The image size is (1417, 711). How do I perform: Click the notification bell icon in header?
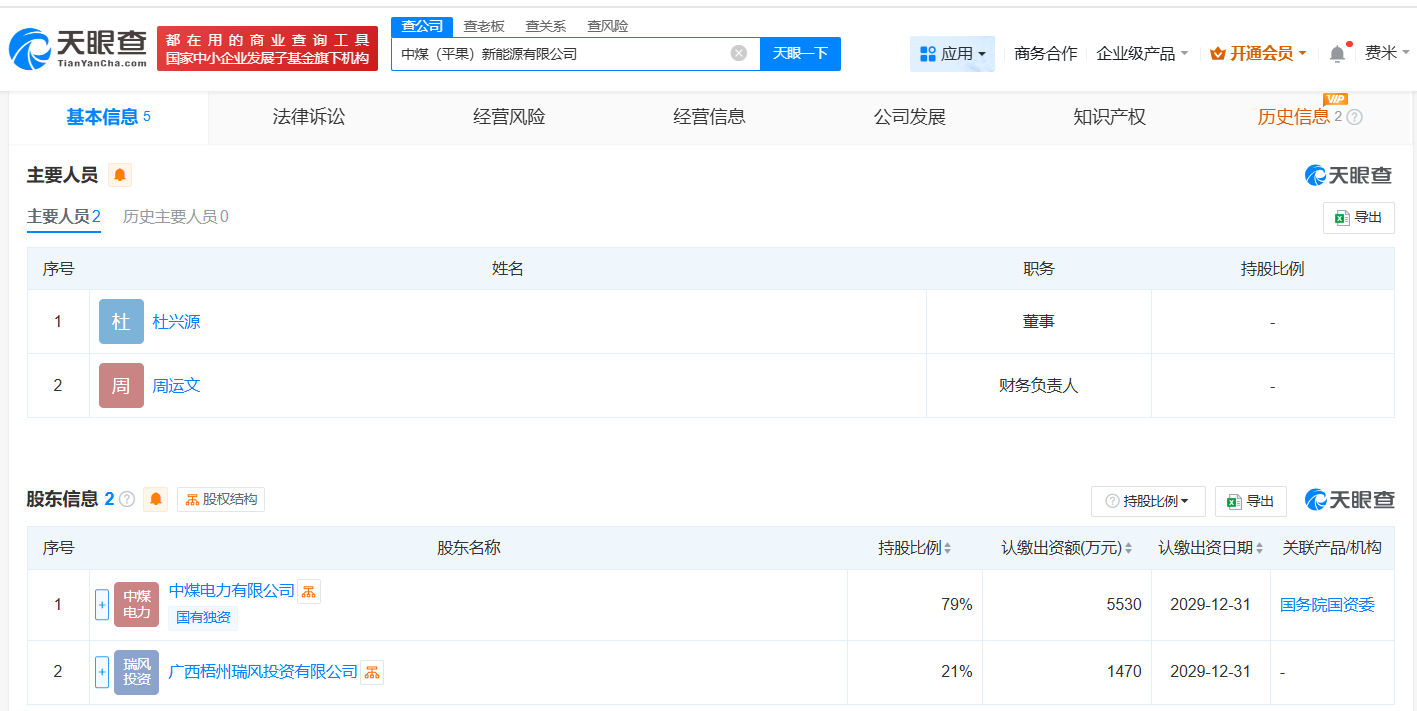point(1337,54)
